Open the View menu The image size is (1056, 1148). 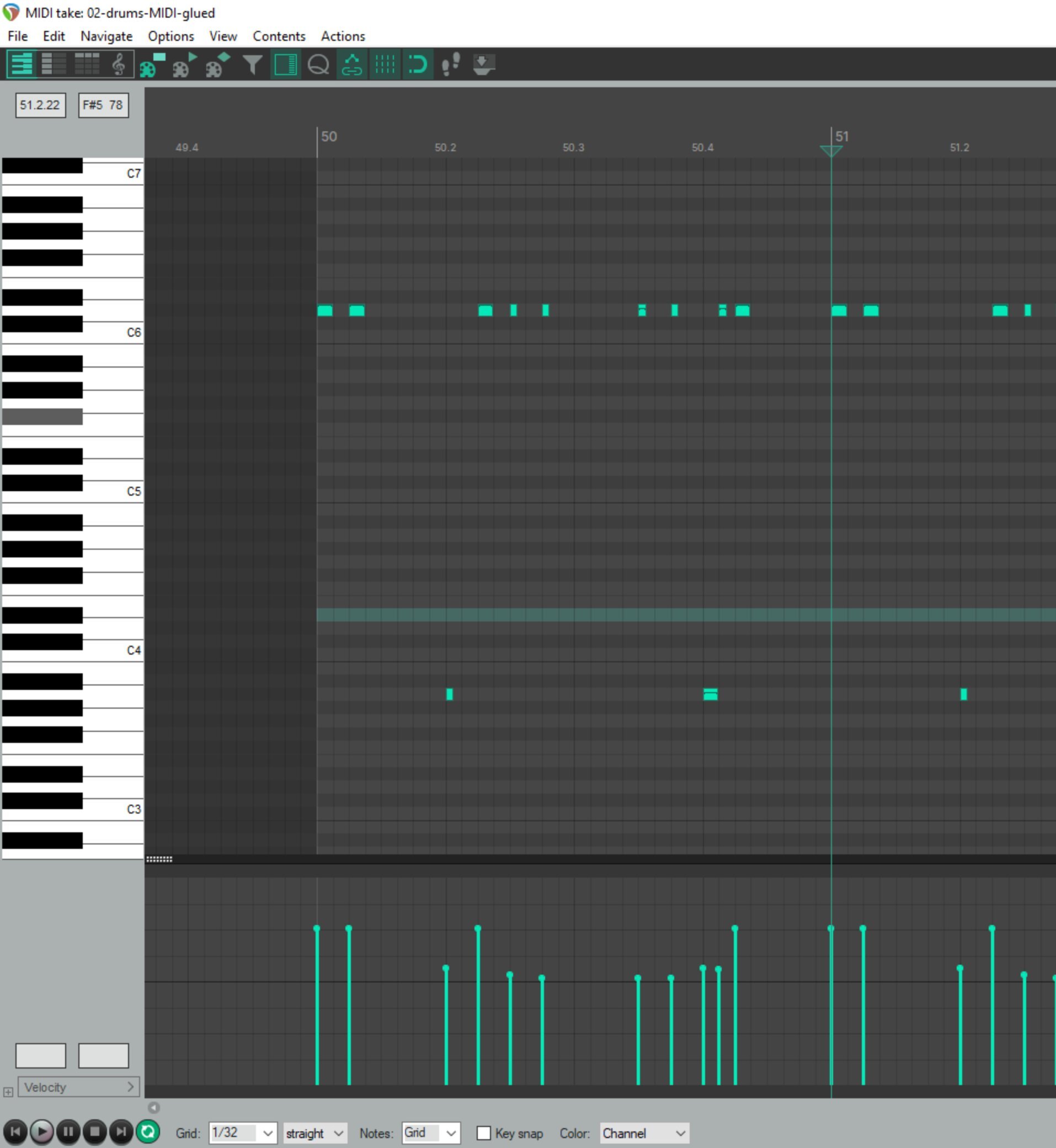pos(223,36)
